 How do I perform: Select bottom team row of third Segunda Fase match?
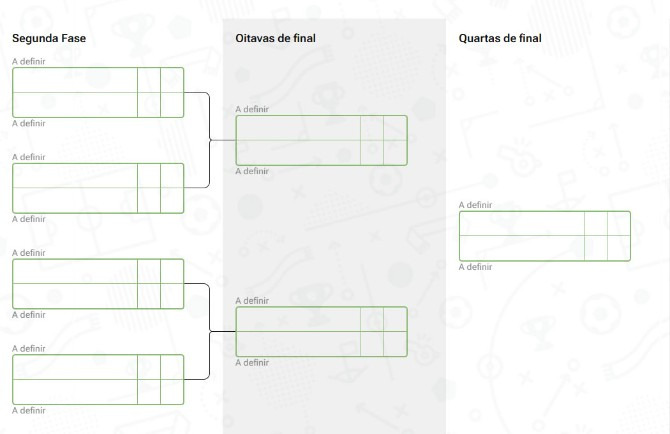tap(75, 296)
